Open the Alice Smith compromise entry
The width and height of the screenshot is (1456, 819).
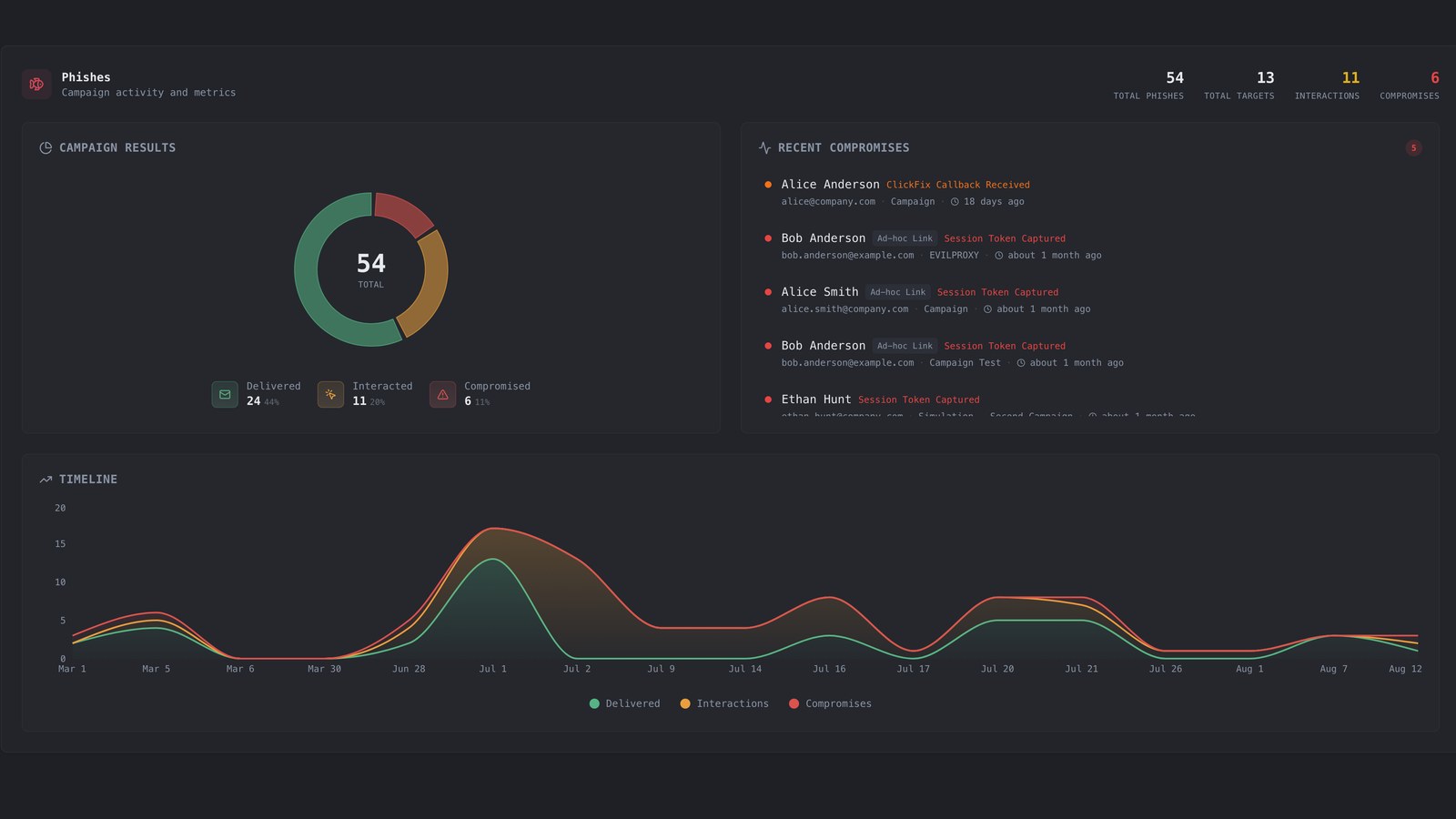1090,299
